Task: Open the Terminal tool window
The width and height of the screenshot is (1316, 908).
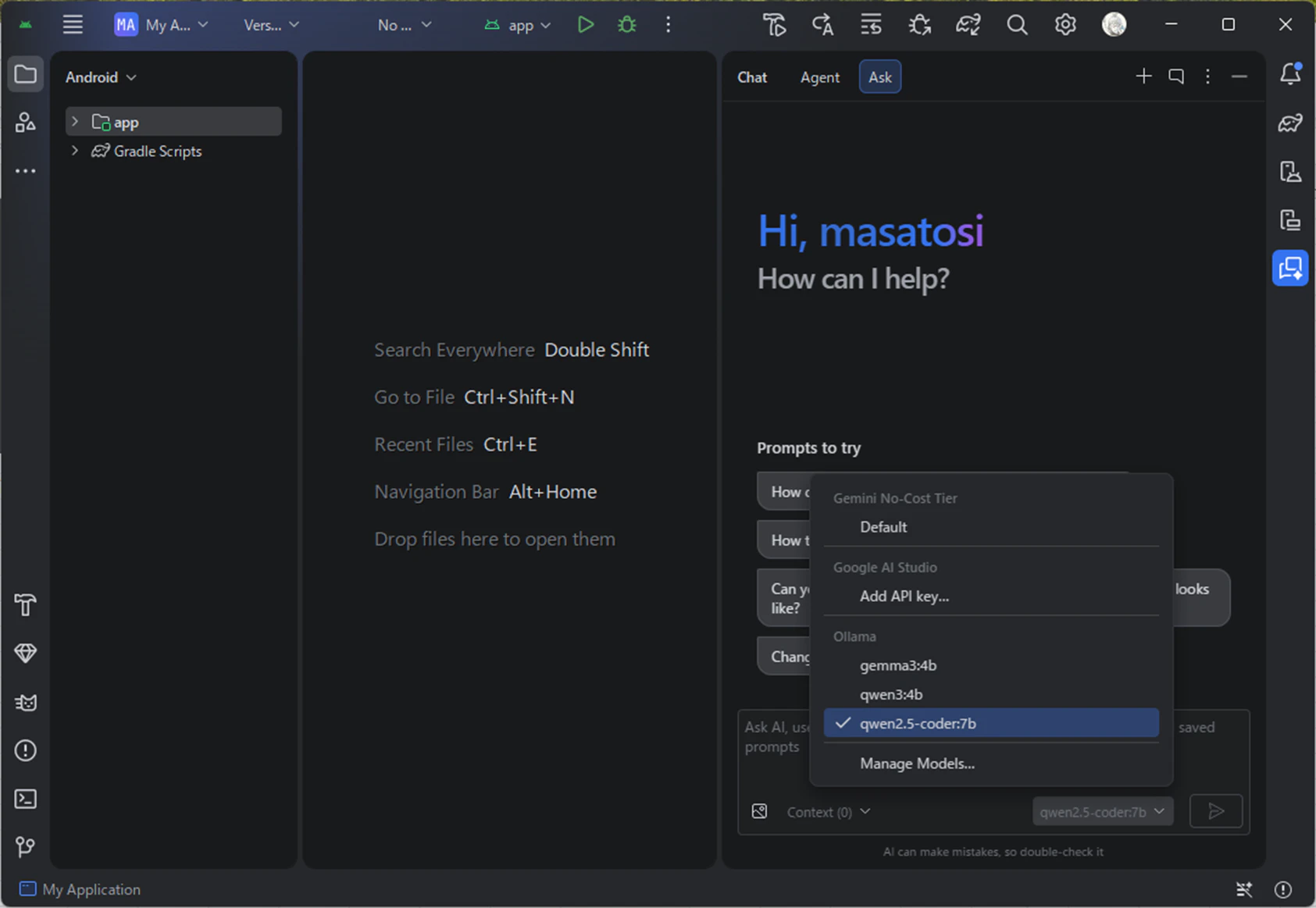Action: pyautogui.click(x=26, y=799)
